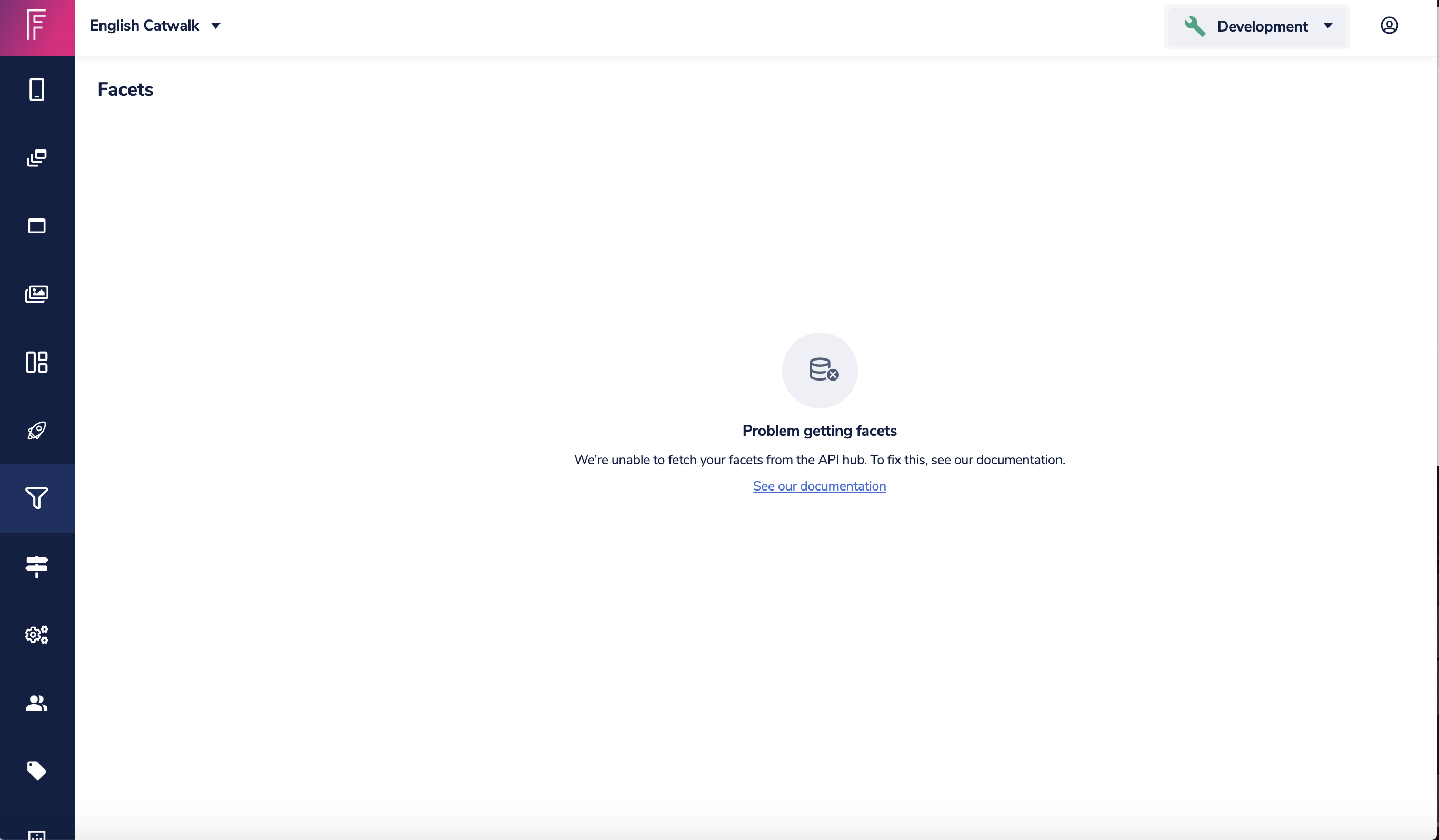Image resolution: width=1439 pixels, height=840 pixels.
Task: Open the user account profile icon
Action: (x=1389, y=26)
